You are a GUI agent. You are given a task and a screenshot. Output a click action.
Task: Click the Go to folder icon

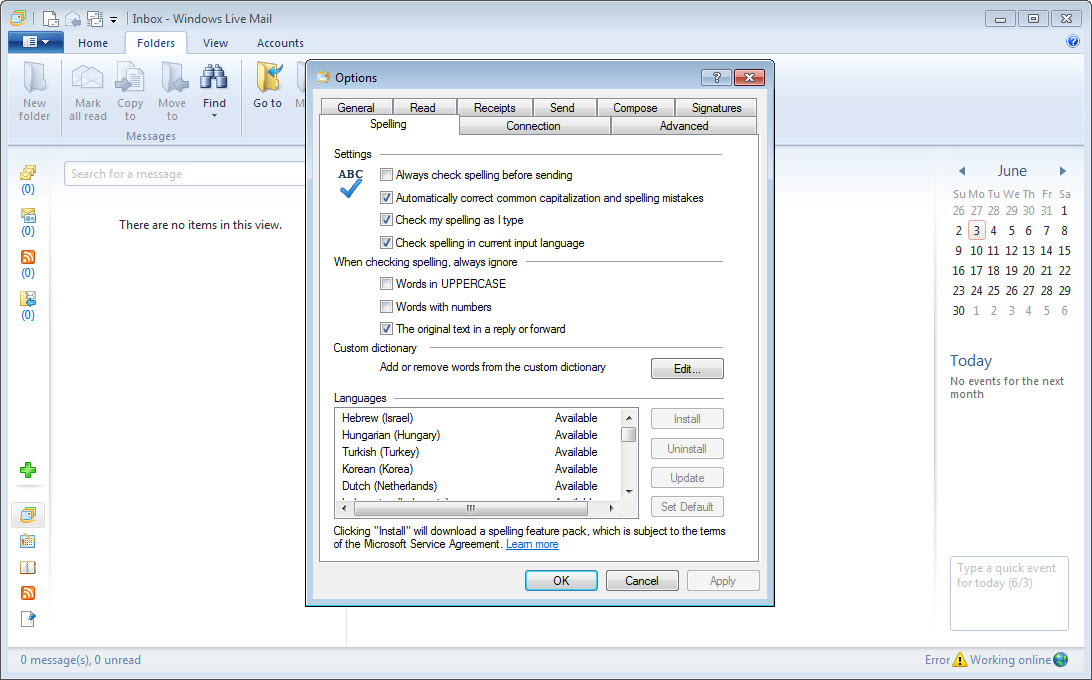[x=267, y=78]
